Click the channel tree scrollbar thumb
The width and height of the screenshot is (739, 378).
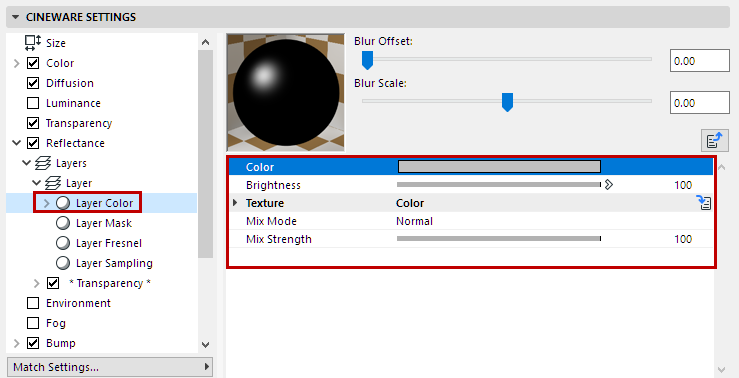[205, 154]
